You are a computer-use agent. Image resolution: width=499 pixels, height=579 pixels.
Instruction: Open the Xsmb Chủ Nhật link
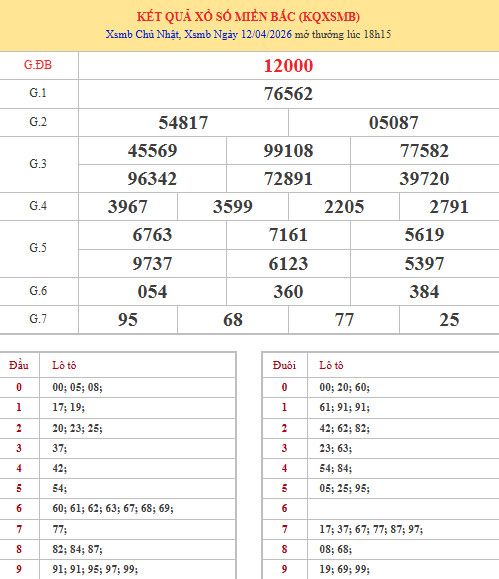[143, 34]
